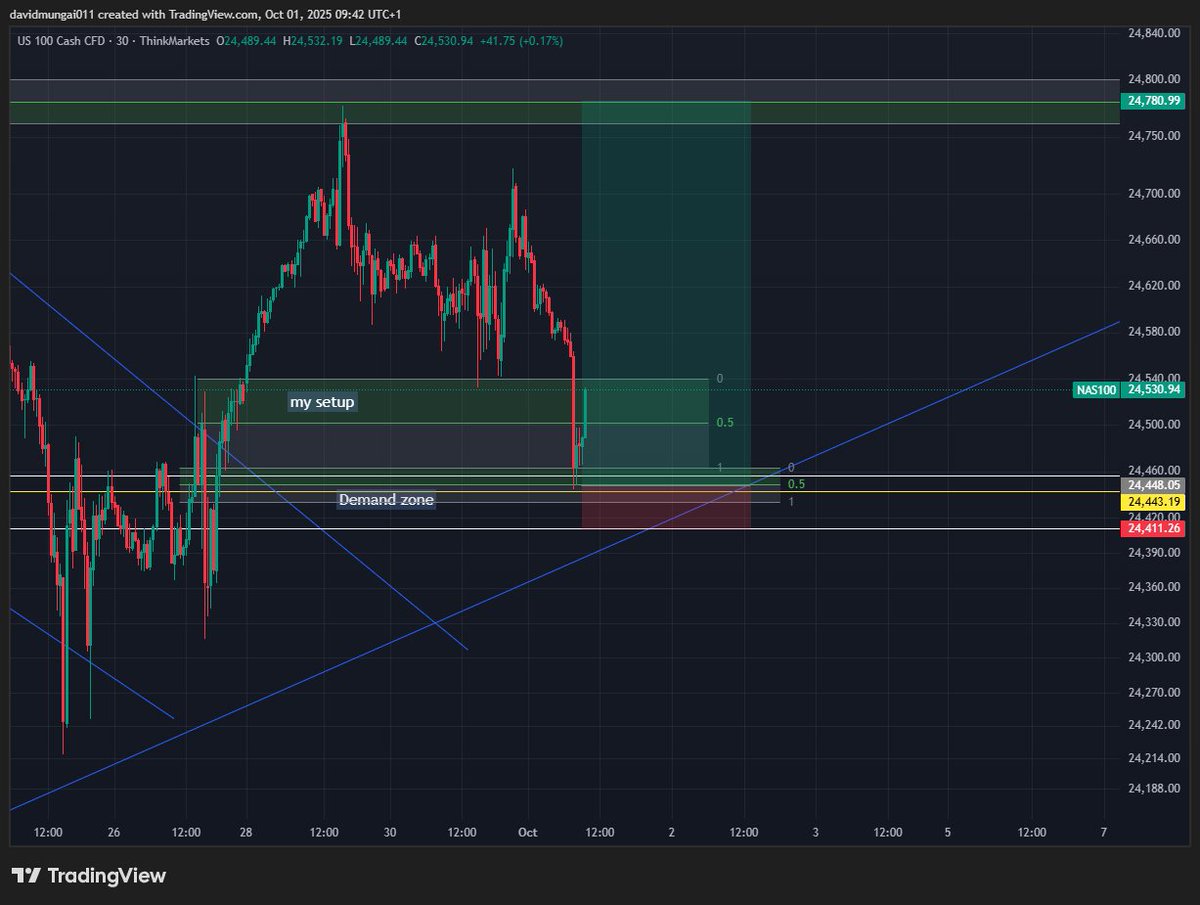This screenshot has width=1200, height=905.
Task: Click the High value H24,532.19
Action: coord(315,41)
